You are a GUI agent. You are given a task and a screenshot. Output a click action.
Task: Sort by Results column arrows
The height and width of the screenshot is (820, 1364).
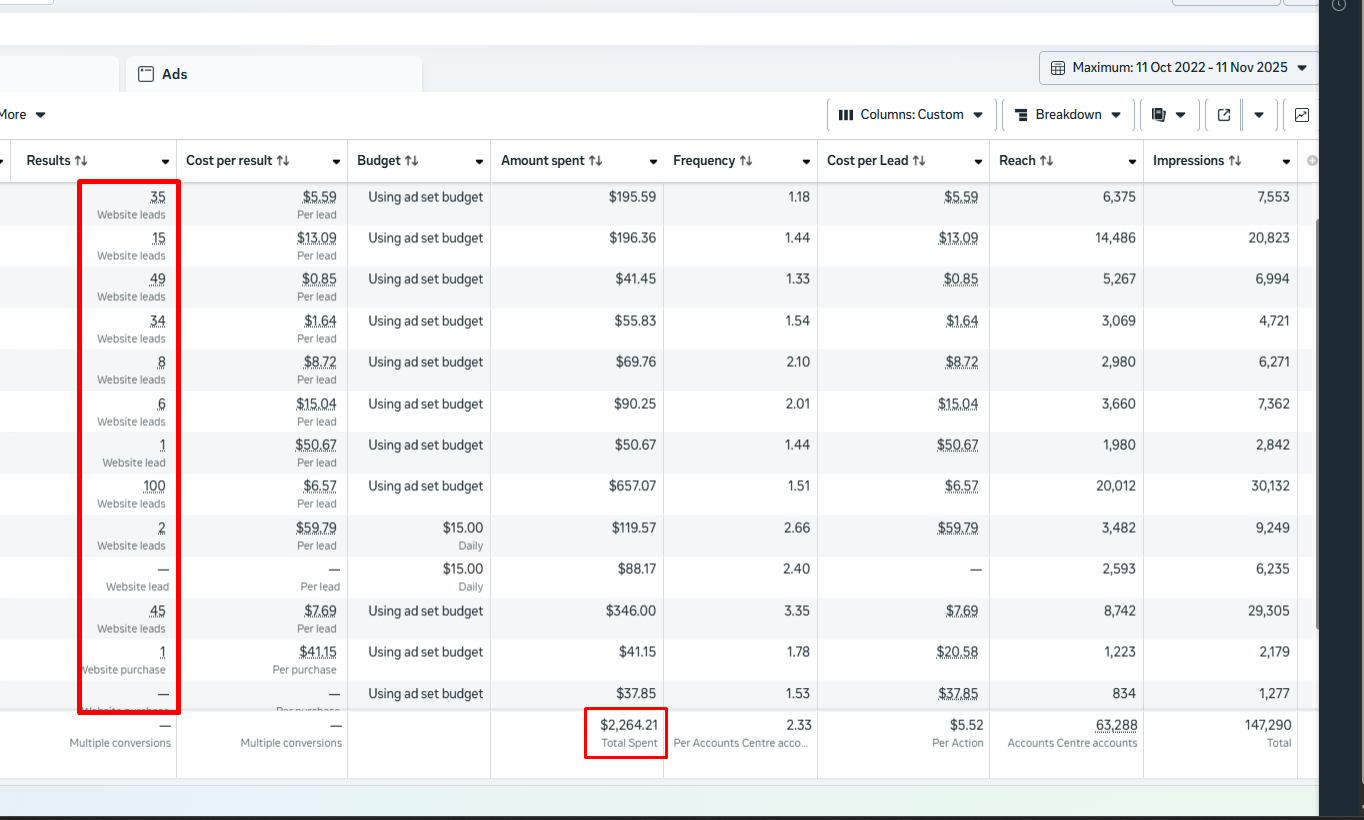(x=81, y=161)
